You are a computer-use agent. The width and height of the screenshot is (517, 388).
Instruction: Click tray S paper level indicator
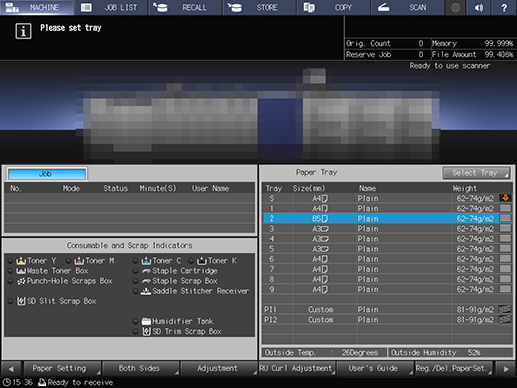[505, 198]
